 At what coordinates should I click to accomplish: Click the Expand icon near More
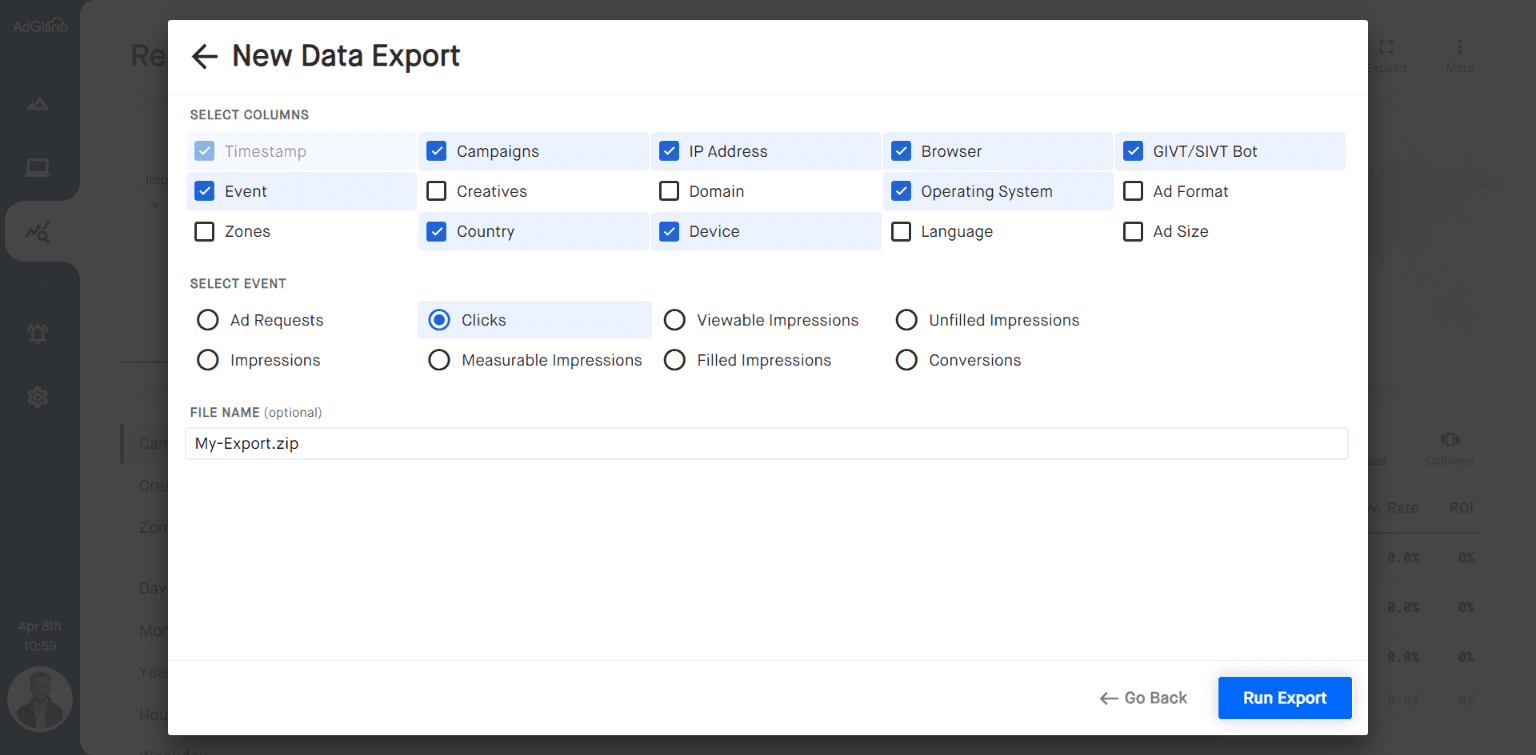click(1386, 47)
